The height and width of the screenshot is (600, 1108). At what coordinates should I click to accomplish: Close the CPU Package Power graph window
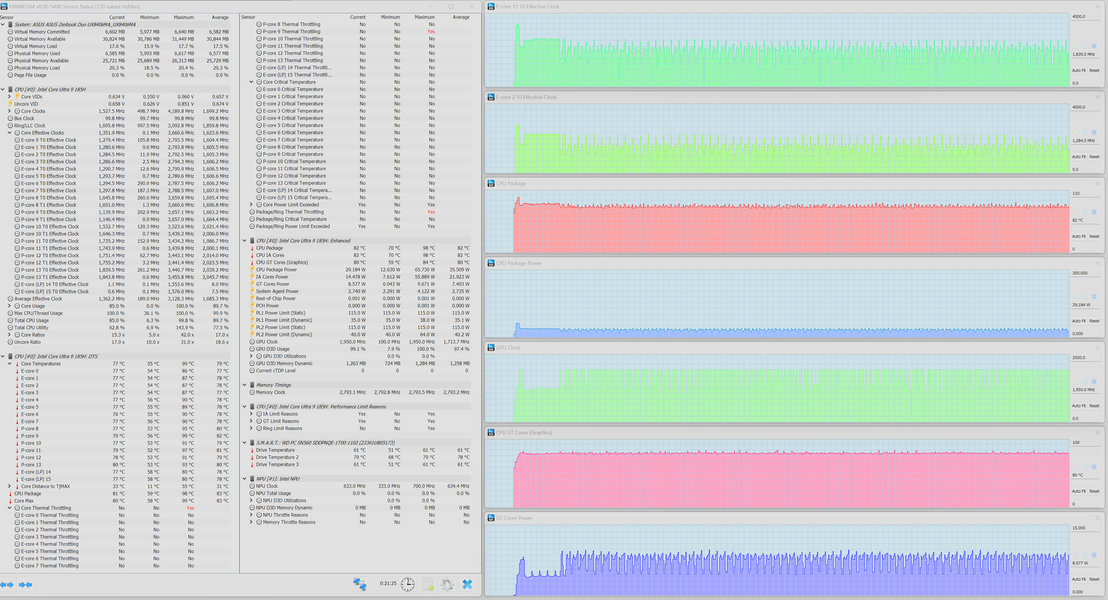pyautogui.click(x=1098, y=263)
